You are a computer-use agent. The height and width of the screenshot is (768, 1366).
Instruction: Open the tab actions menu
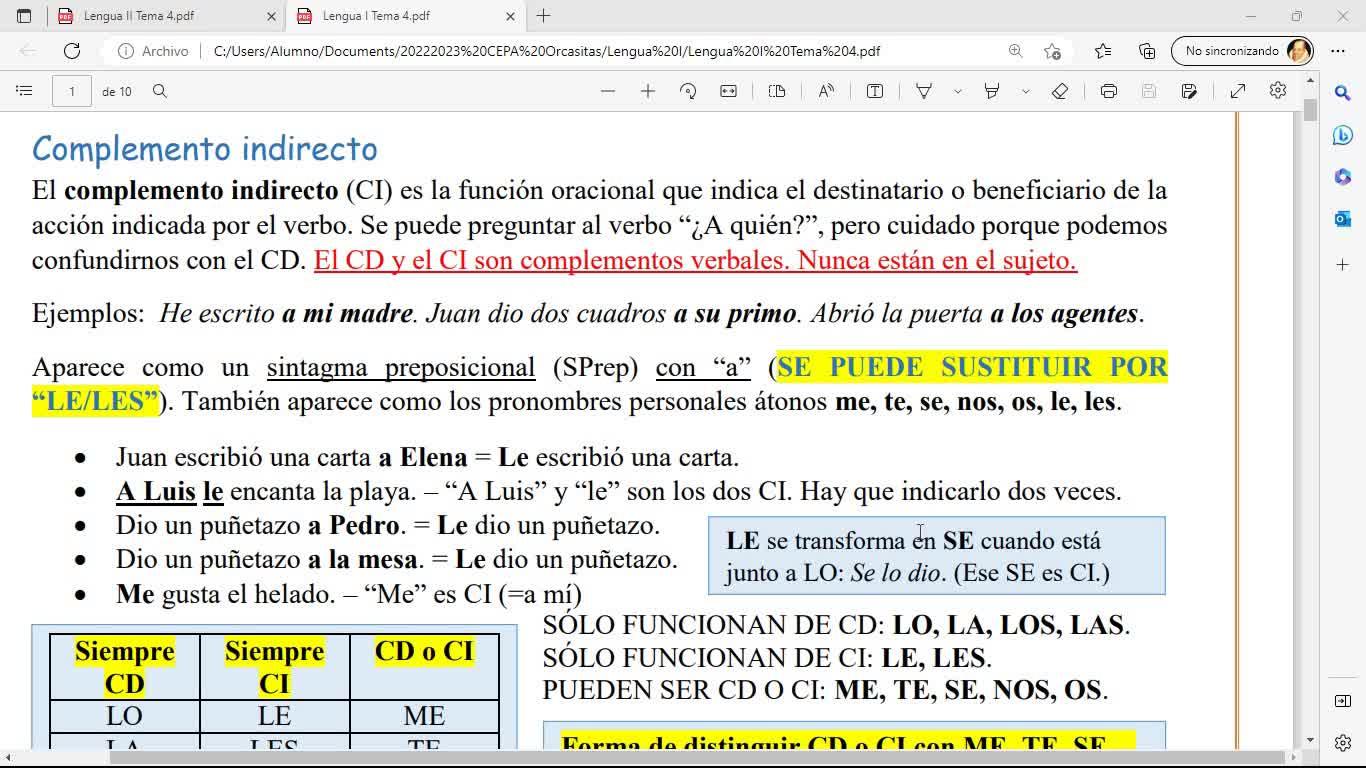pyautogui.click(x=24, y=16)
